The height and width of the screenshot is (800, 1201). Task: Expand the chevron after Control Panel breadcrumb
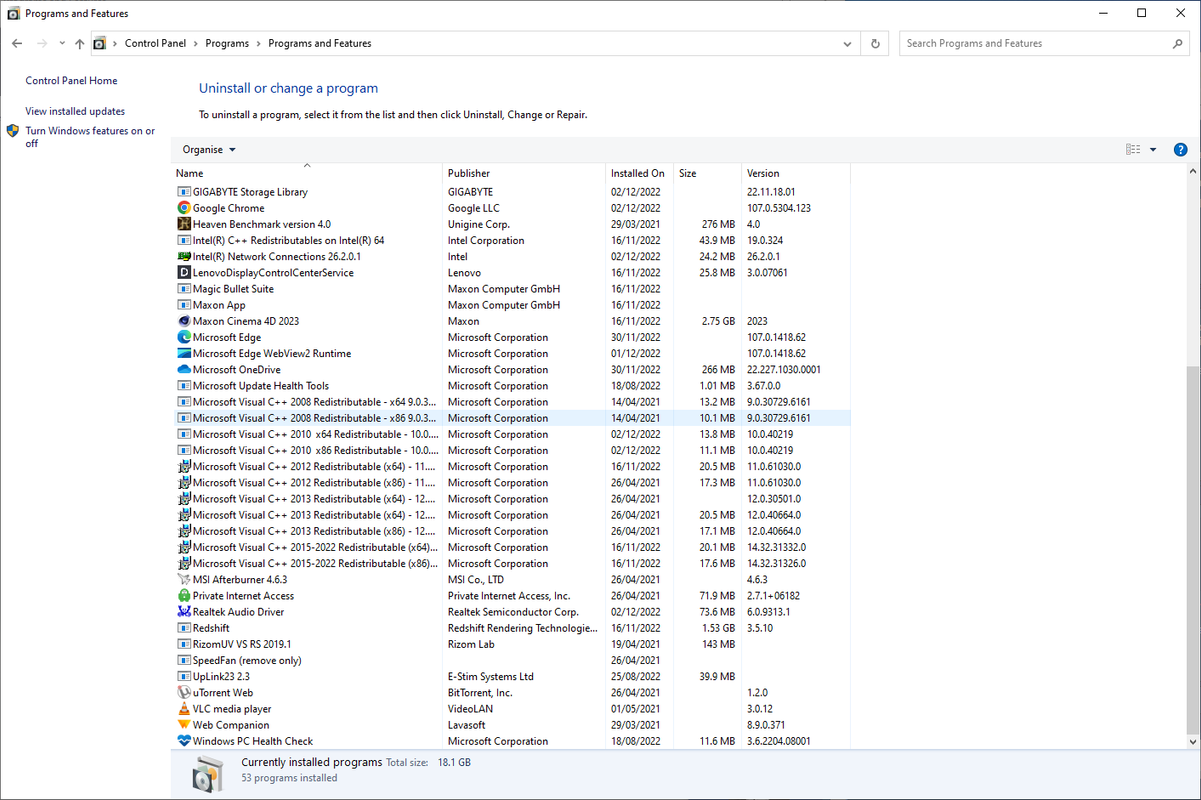(x=195, y=44)
